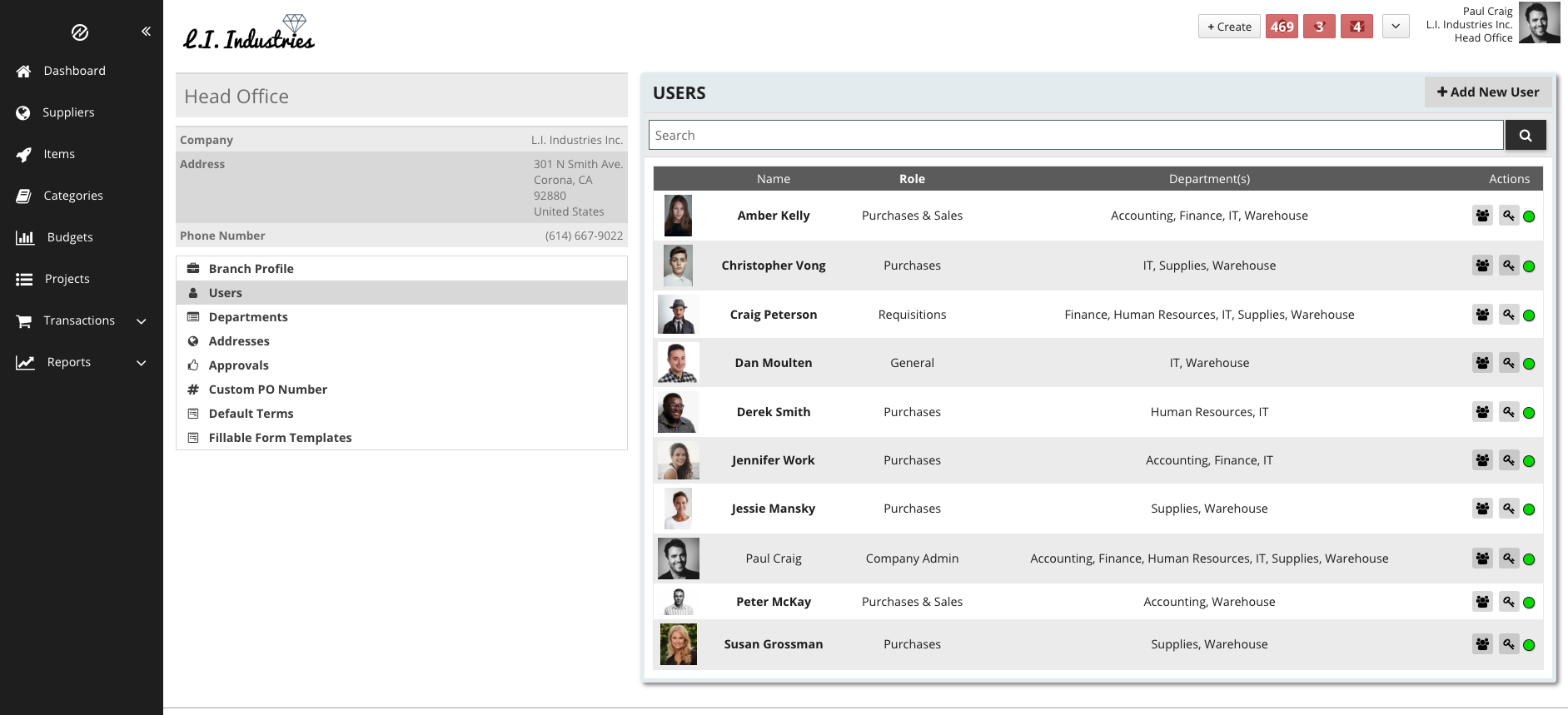This screenshot has height=715, width=1568.
Task: Click Add New User button
Action: pos(1488,92)
